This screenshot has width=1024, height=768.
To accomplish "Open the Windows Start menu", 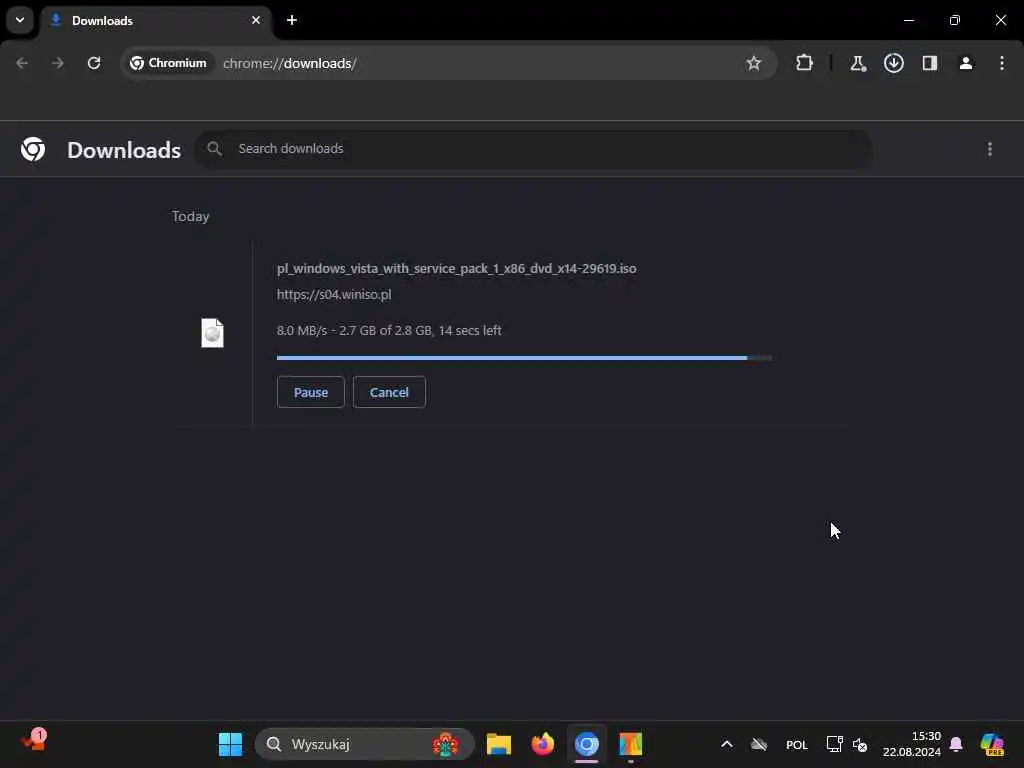I will click(x=231, y=744).
